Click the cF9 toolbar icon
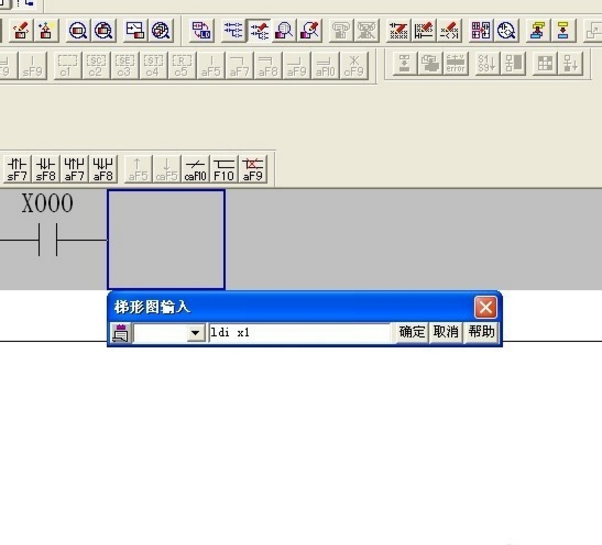This screenshot has width=602, height=545. click(354, 66)
